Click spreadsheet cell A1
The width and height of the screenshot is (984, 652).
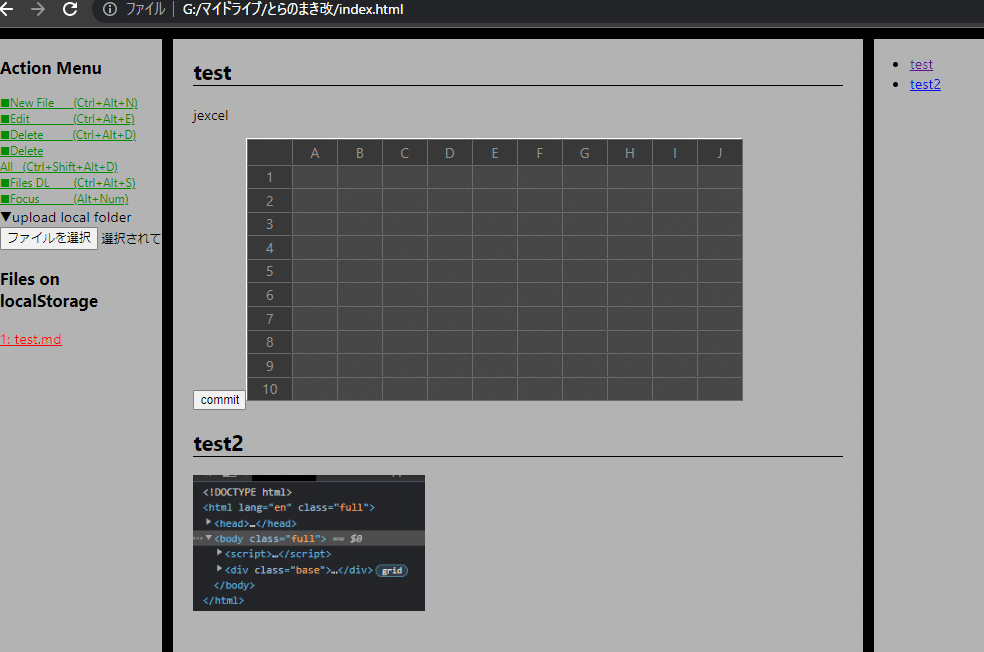(315, 178)
